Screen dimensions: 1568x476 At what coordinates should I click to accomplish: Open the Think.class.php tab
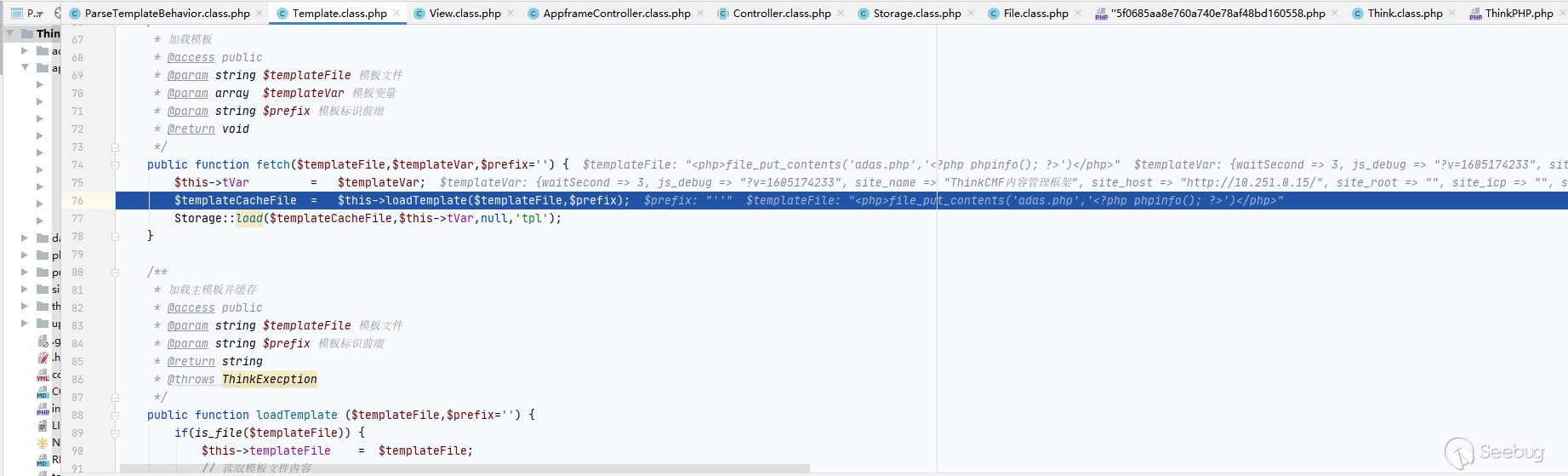(1405, 14)
